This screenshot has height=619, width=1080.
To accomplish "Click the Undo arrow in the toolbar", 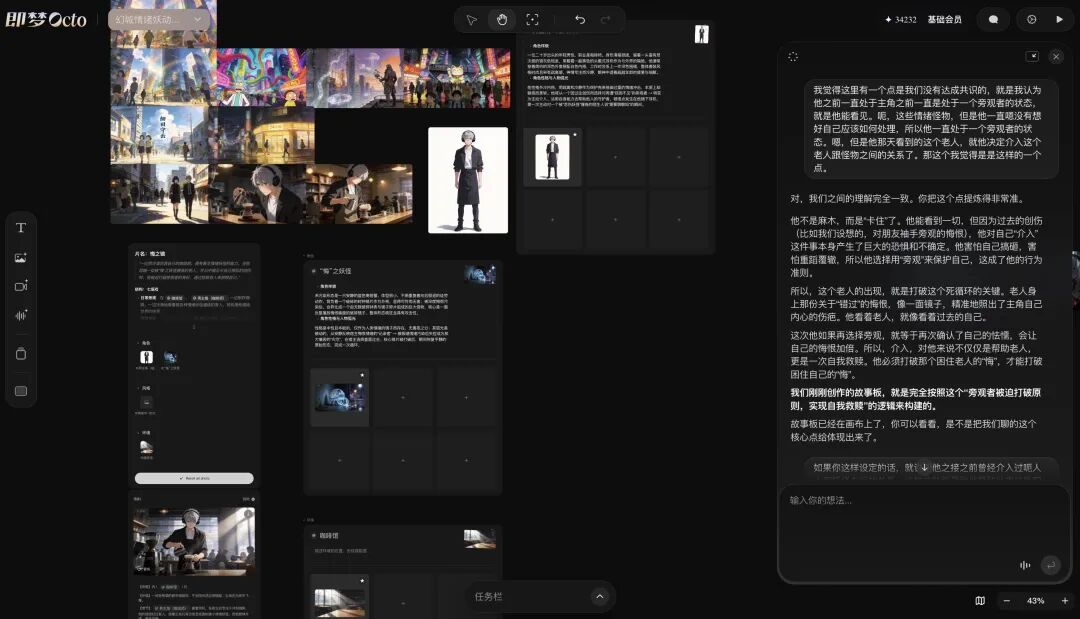I will (x=581, y=19).
